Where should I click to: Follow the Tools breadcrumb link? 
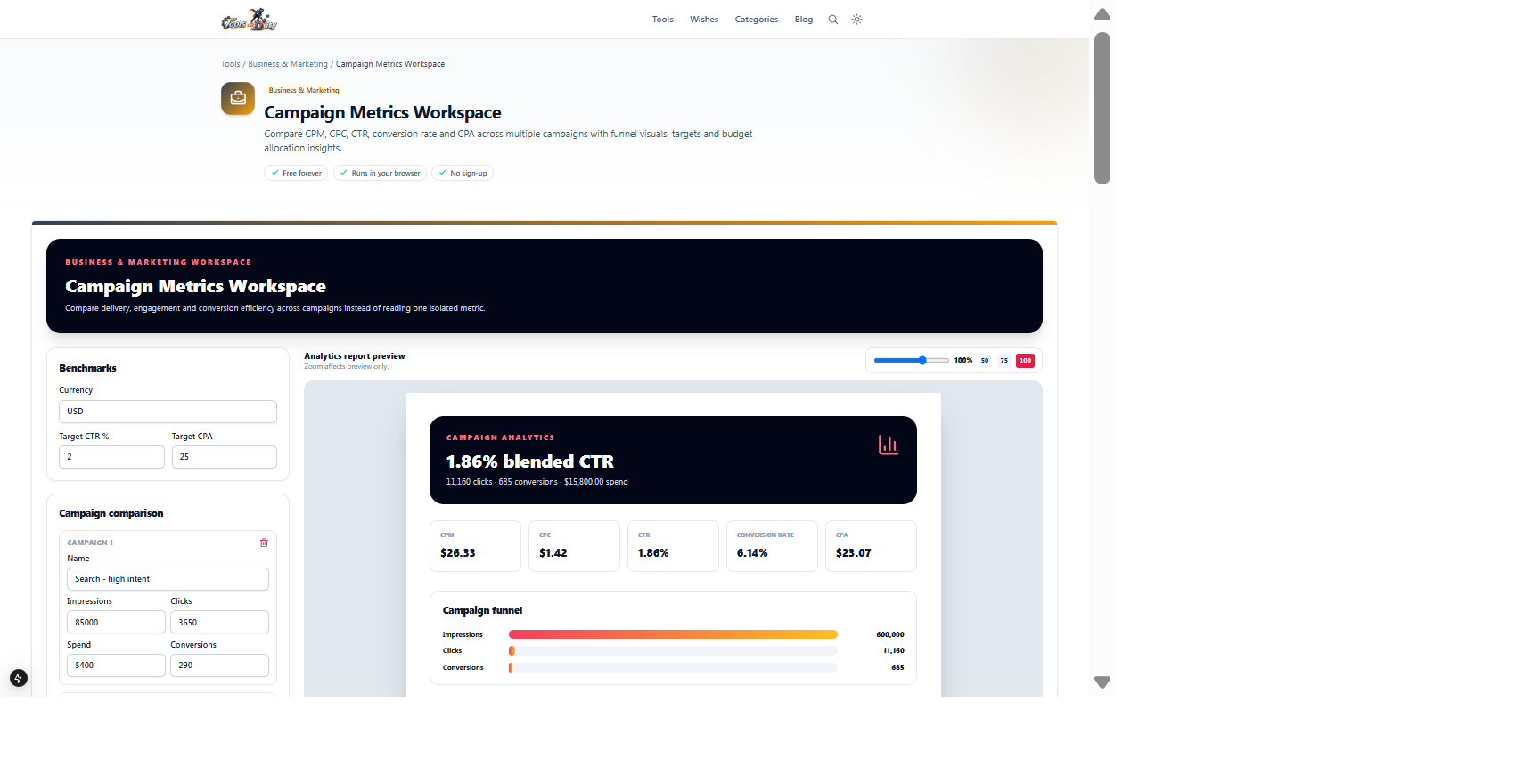tap(231, 64)
